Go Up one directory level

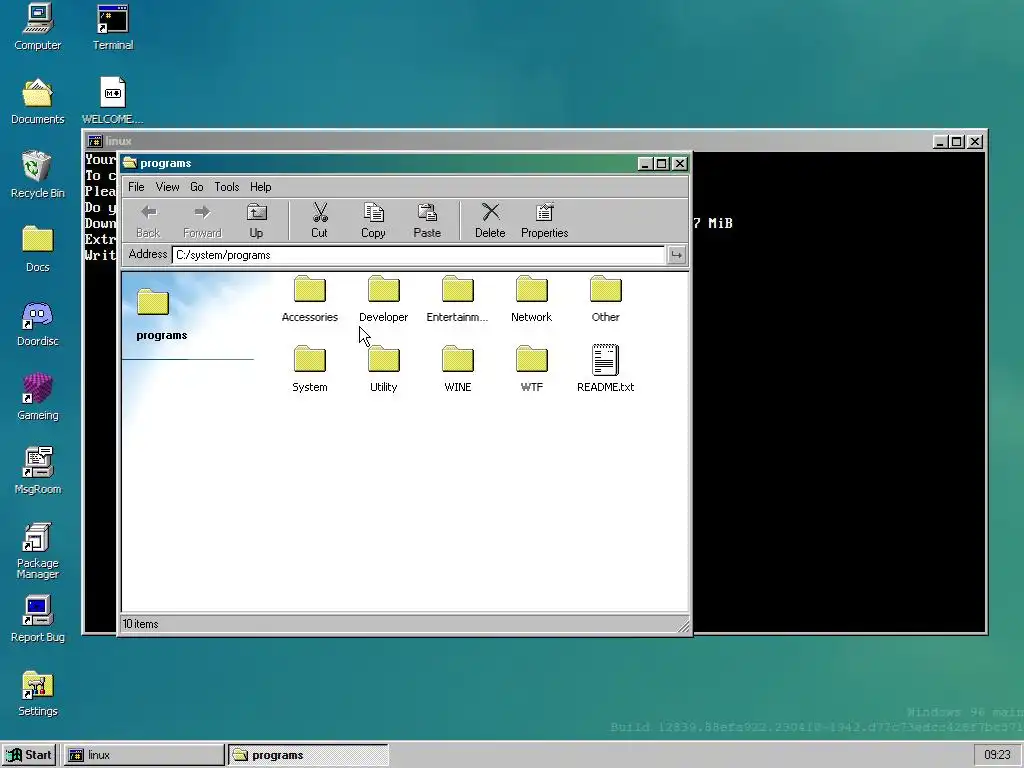[256, 221]
